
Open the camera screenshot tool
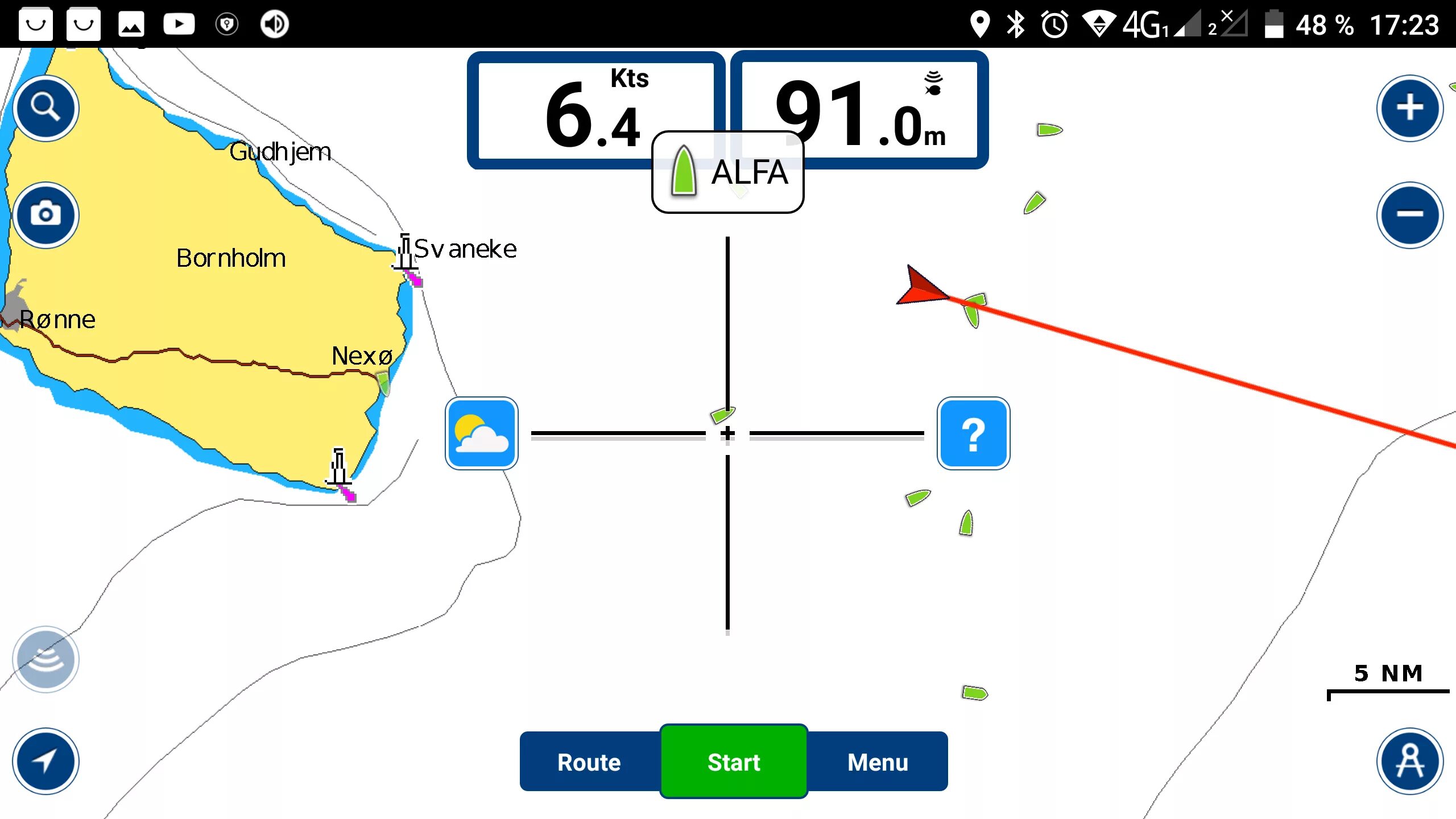(46, 214)
